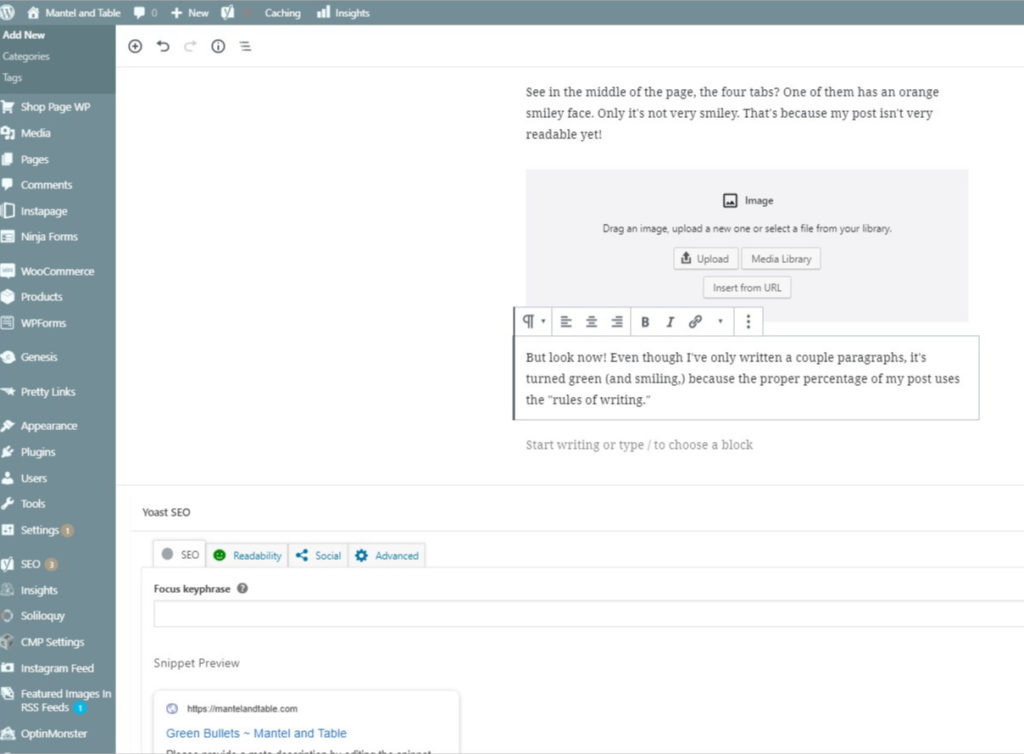Image resolution: width=1024 pixels, height=754 pixels.
Task: Open Categories in sidebar
Action: 26,56
